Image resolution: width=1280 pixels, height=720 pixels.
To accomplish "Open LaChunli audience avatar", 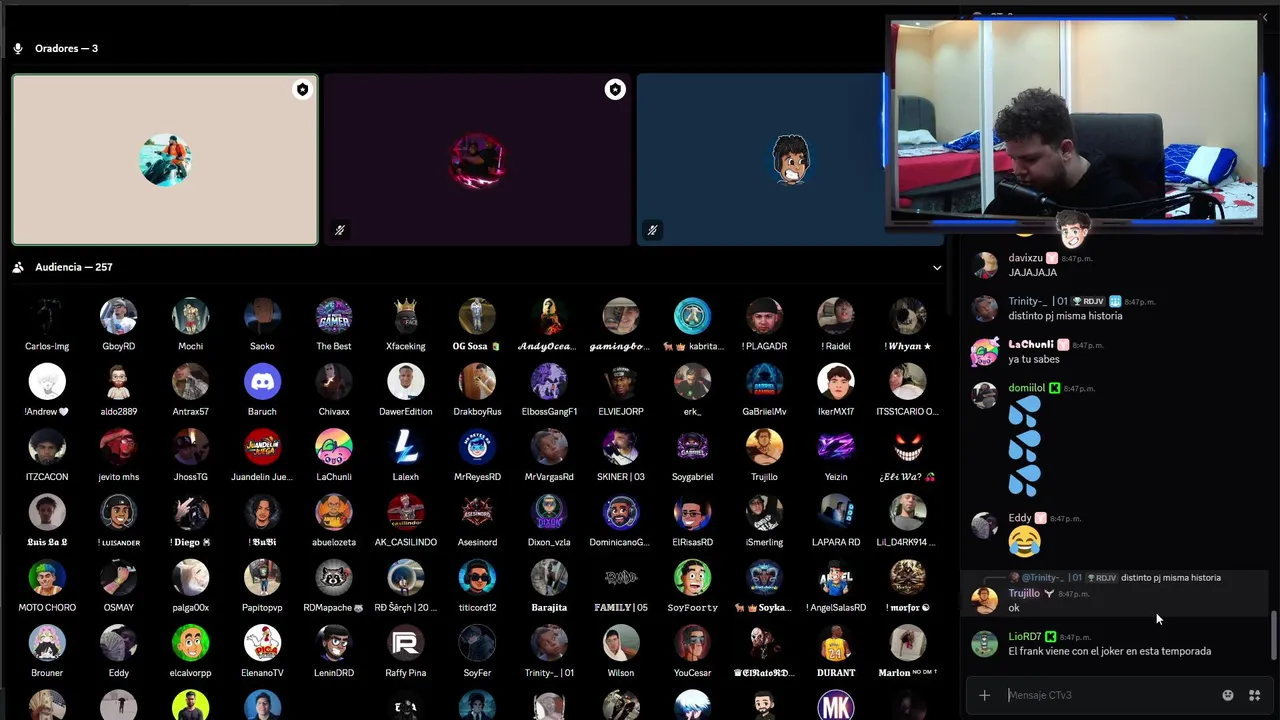I will [334, 447].
